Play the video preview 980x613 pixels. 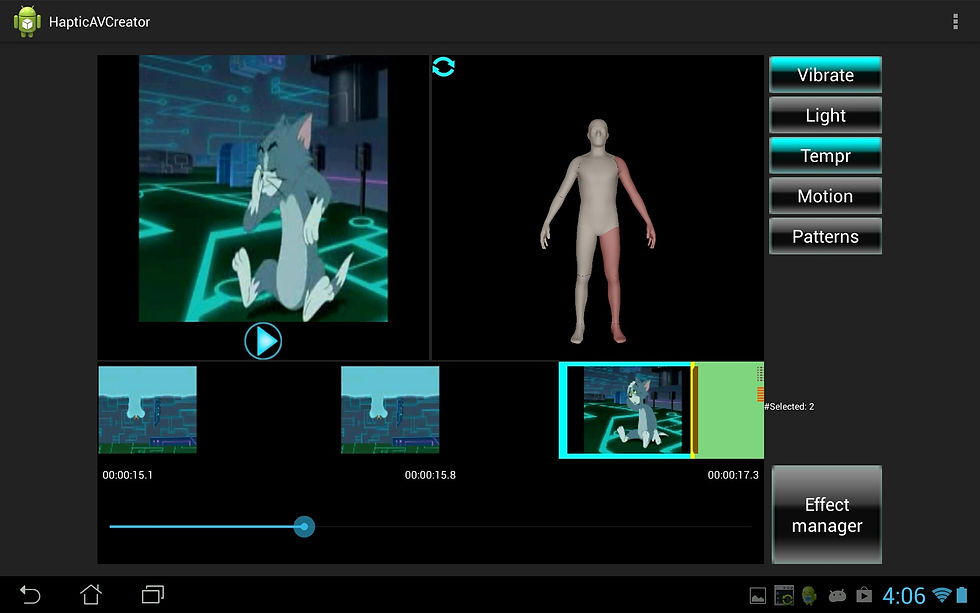tap(262, 341)
